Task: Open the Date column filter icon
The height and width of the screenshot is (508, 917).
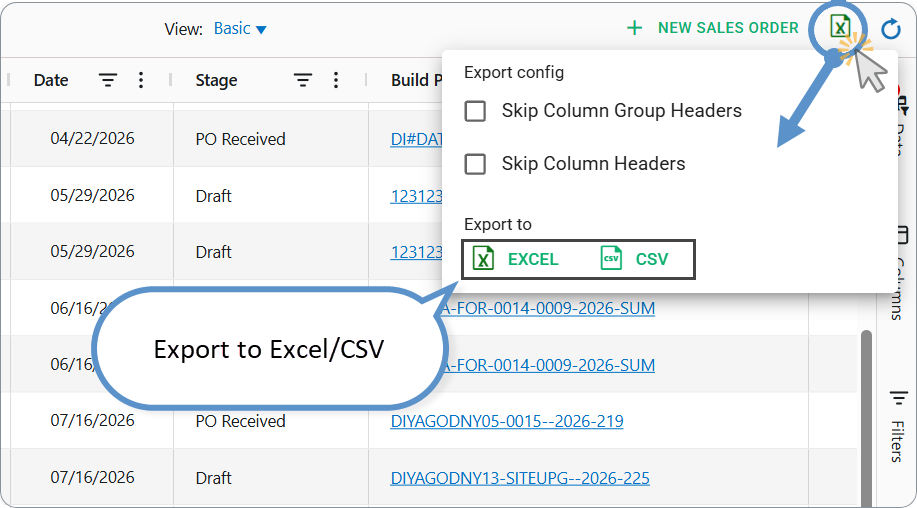Action: (x=108, y=80)
